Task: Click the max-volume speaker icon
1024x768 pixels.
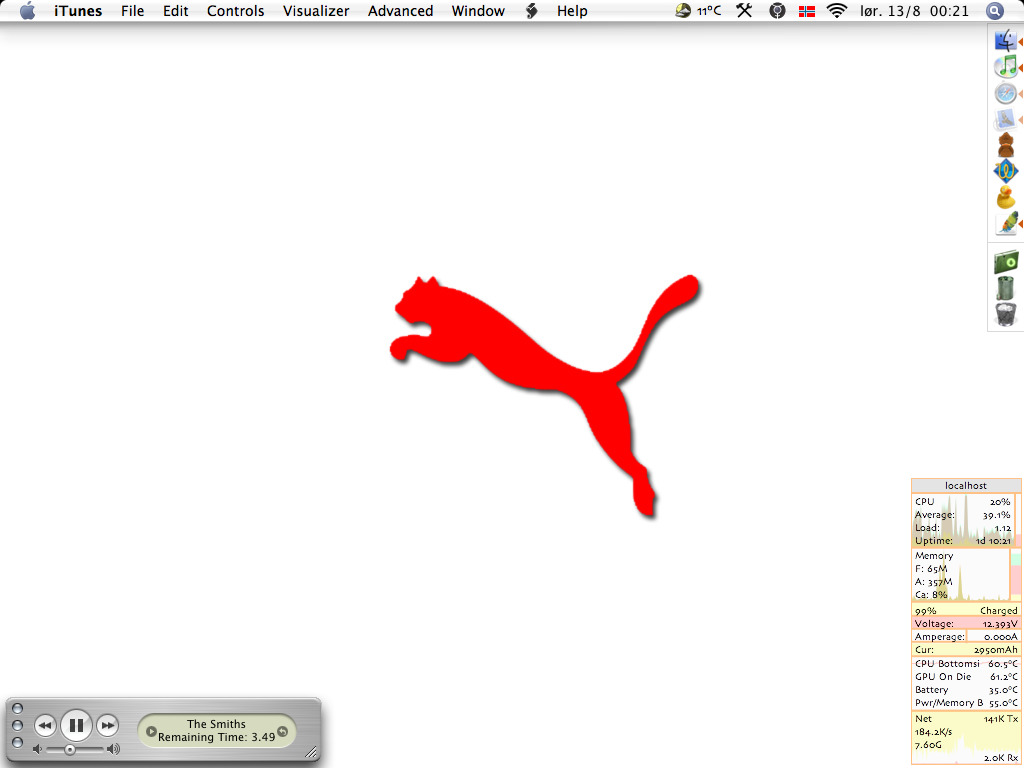Action: pyautogui.click(x=114, y=749)
